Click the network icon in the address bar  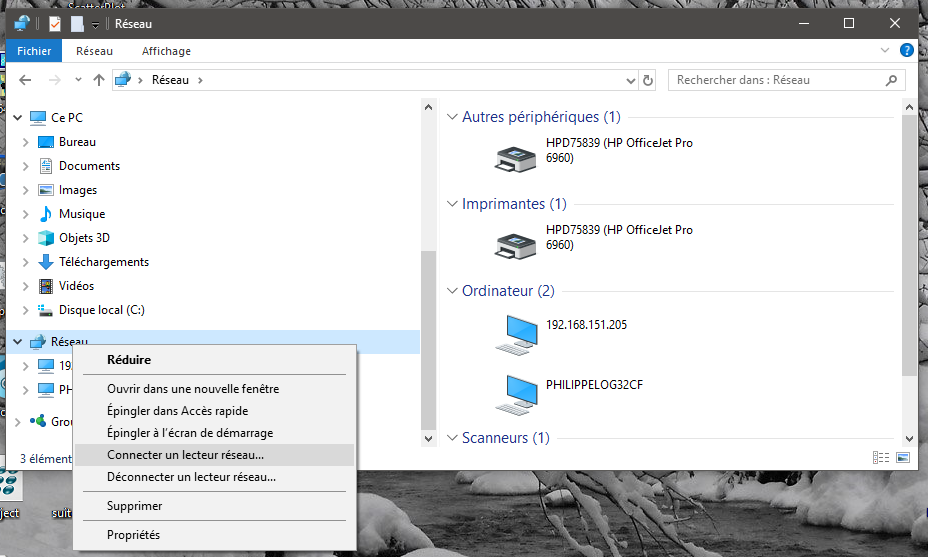coord(123,79)
